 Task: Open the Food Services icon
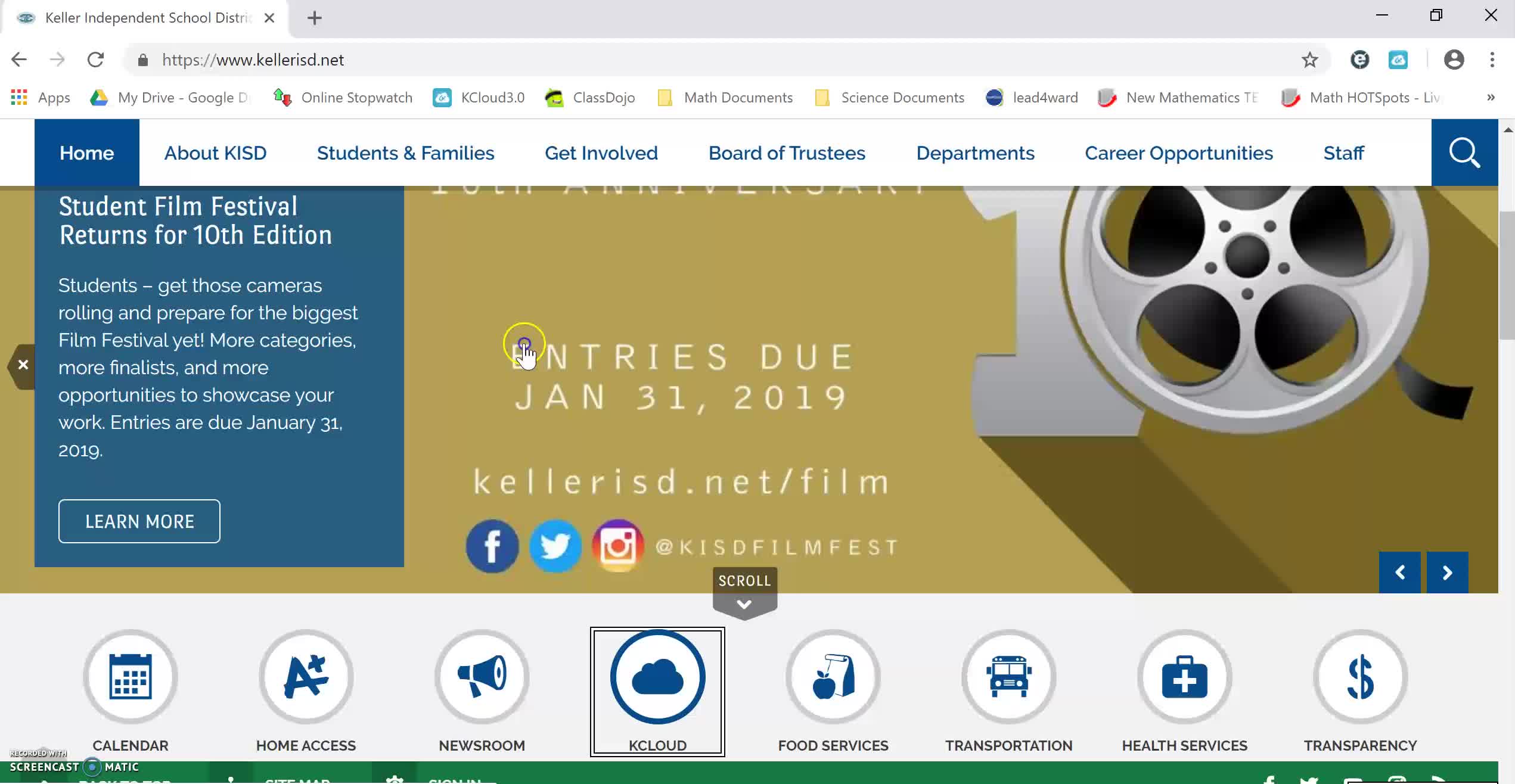[833, 677]
